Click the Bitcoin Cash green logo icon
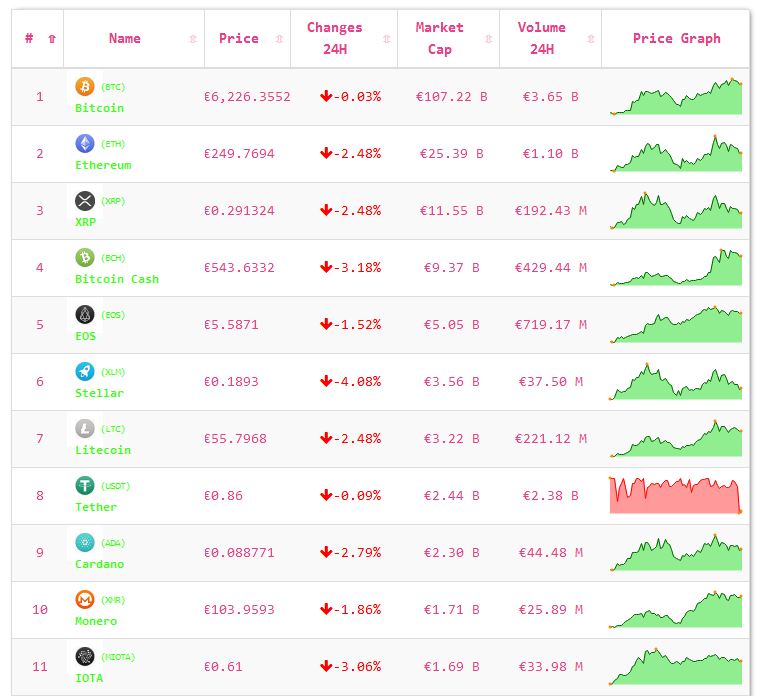Screen dimensions: 758x696 pos(85,258)
